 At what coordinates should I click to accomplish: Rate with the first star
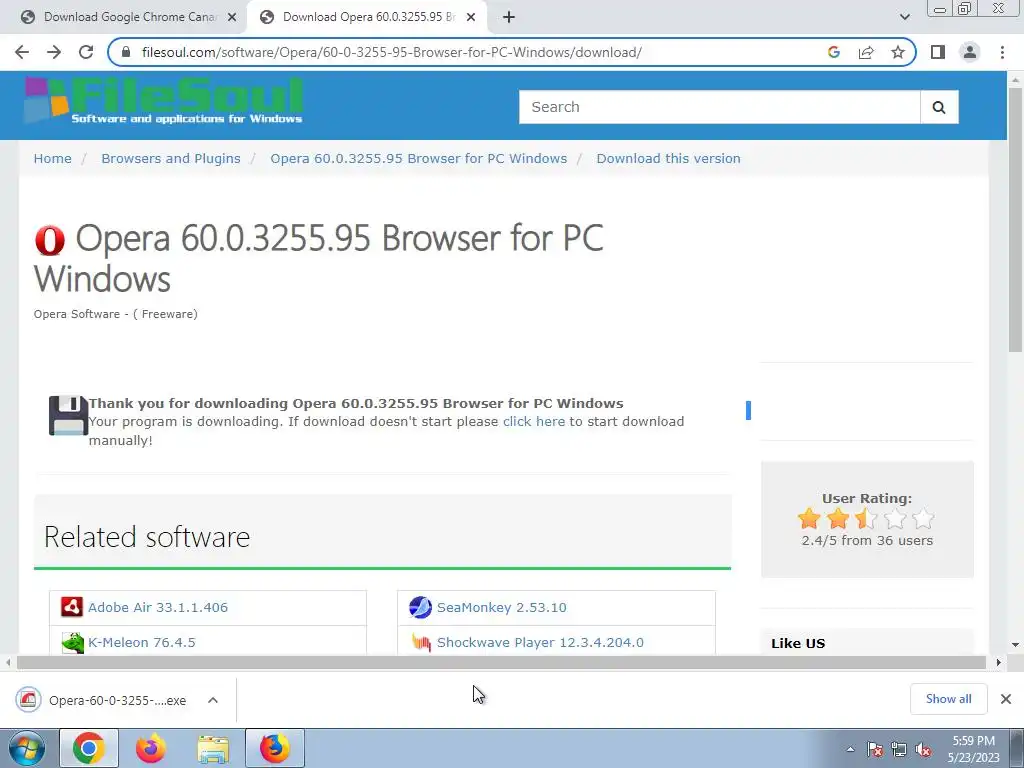coord(809,519)
